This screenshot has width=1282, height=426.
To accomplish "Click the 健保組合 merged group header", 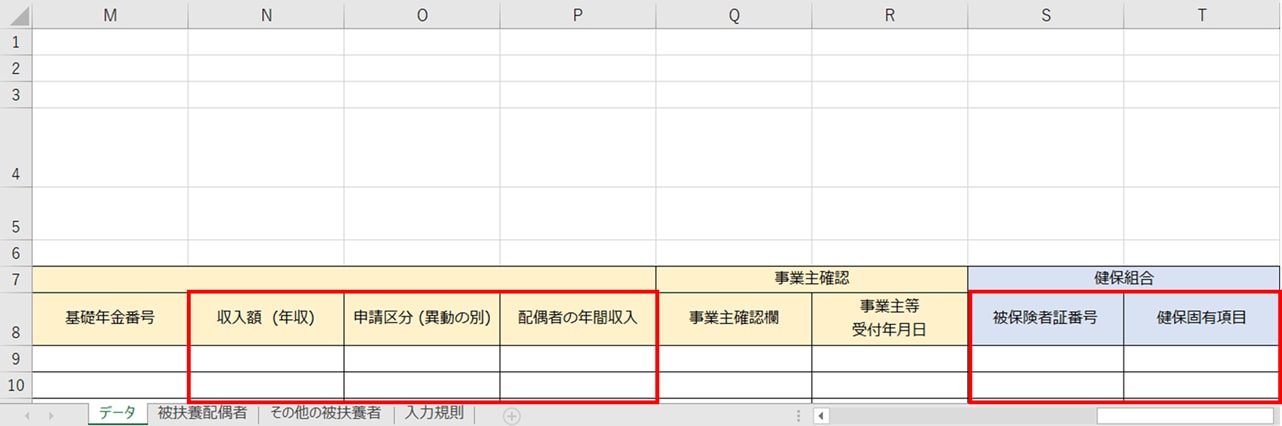I will (1124, 279).
